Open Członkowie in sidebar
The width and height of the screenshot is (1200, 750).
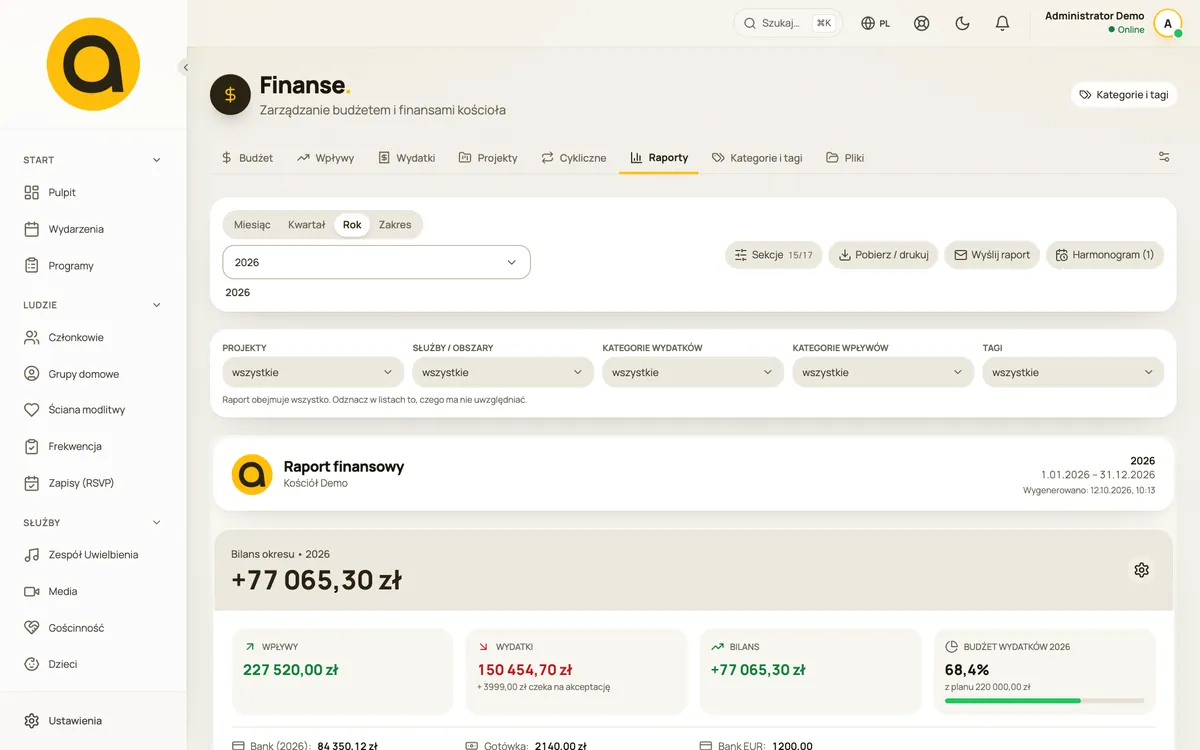pyautogui.click(x=93, y=338)
